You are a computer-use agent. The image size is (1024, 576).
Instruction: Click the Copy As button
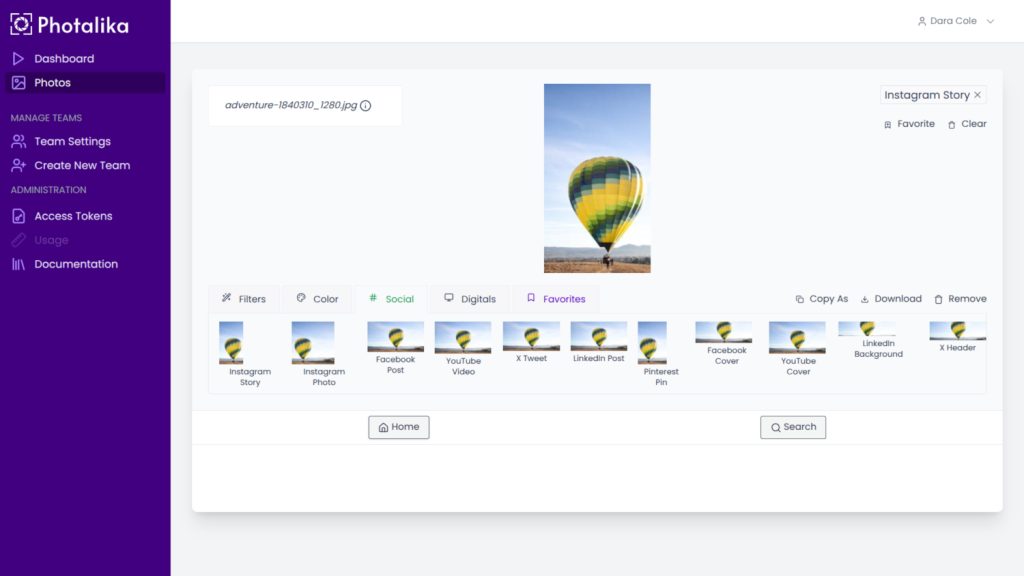pyautogui.click(x=821, y=299)
